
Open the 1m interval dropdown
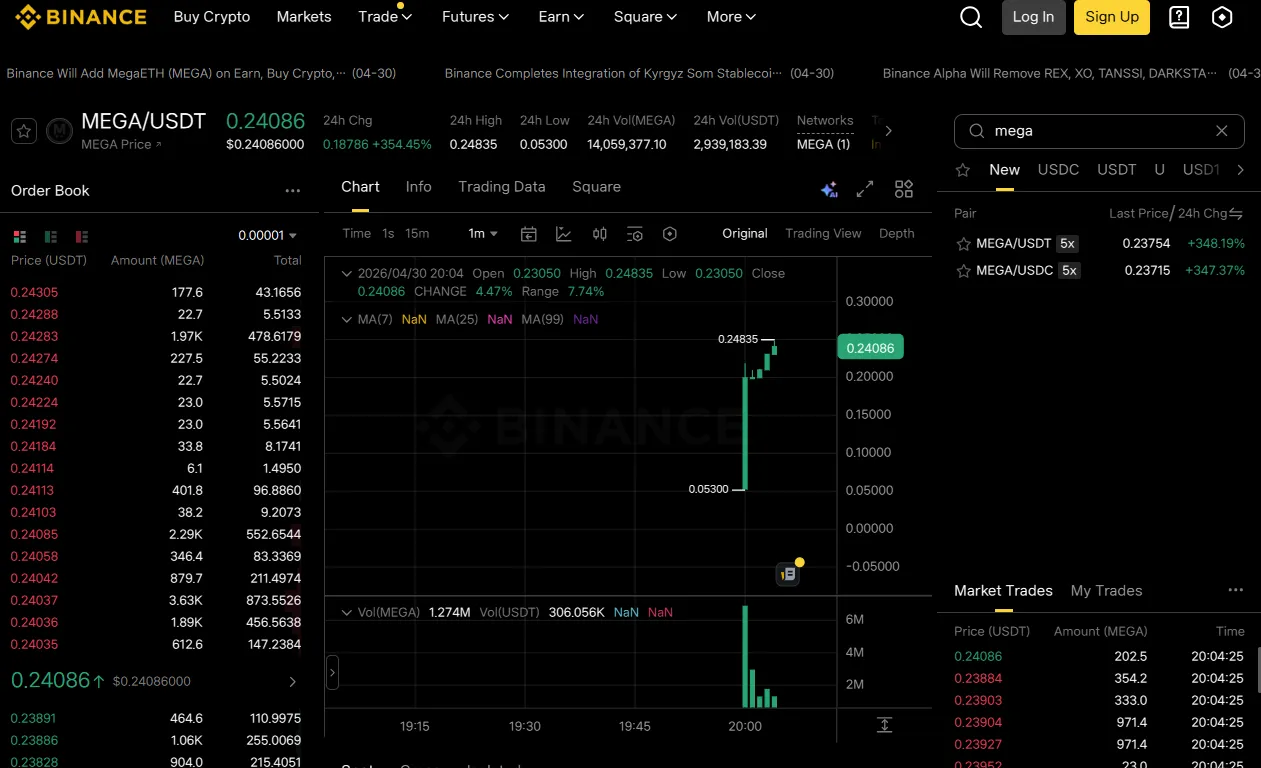point(483,234)
